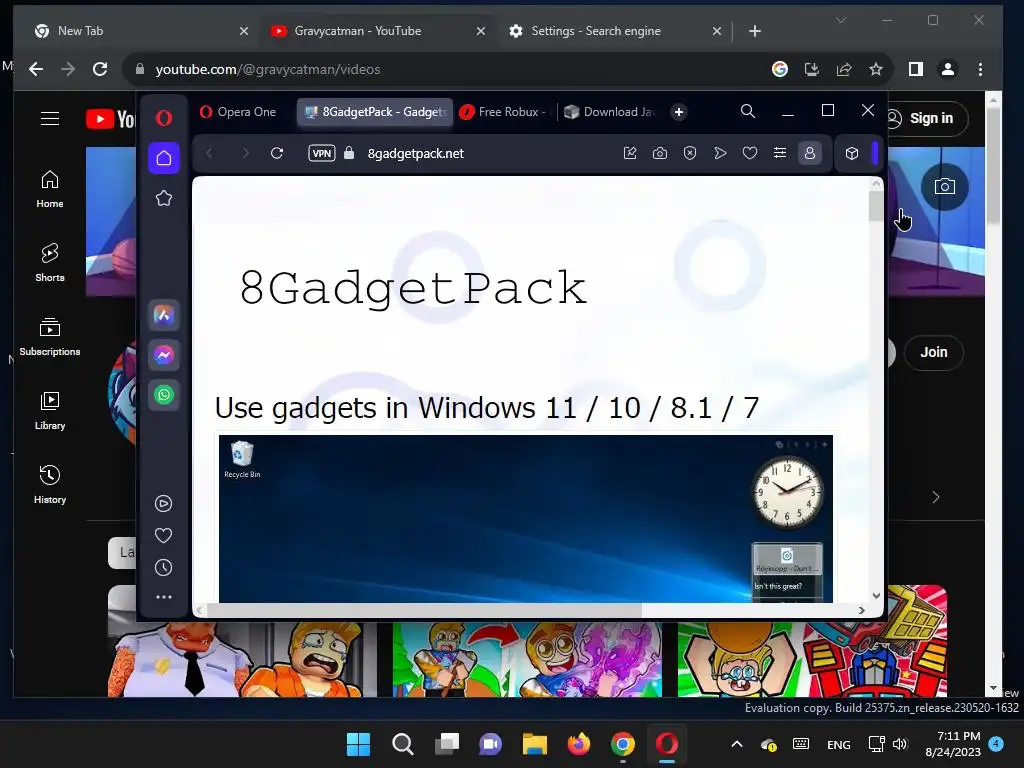Open Opera bookmarks star in sidebar
Screen dimensions: 1024x768
(x=164, y=198)
